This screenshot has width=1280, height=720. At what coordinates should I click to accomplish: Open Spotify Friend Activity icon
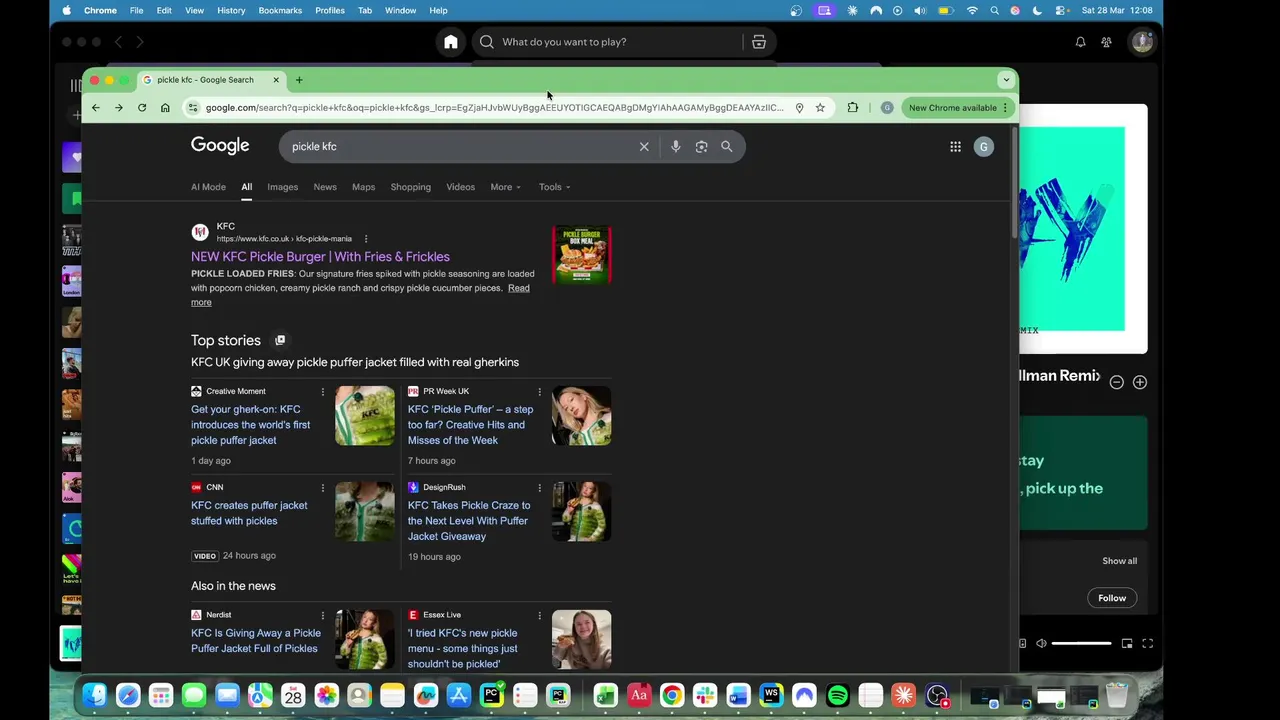click(1106, 42)
